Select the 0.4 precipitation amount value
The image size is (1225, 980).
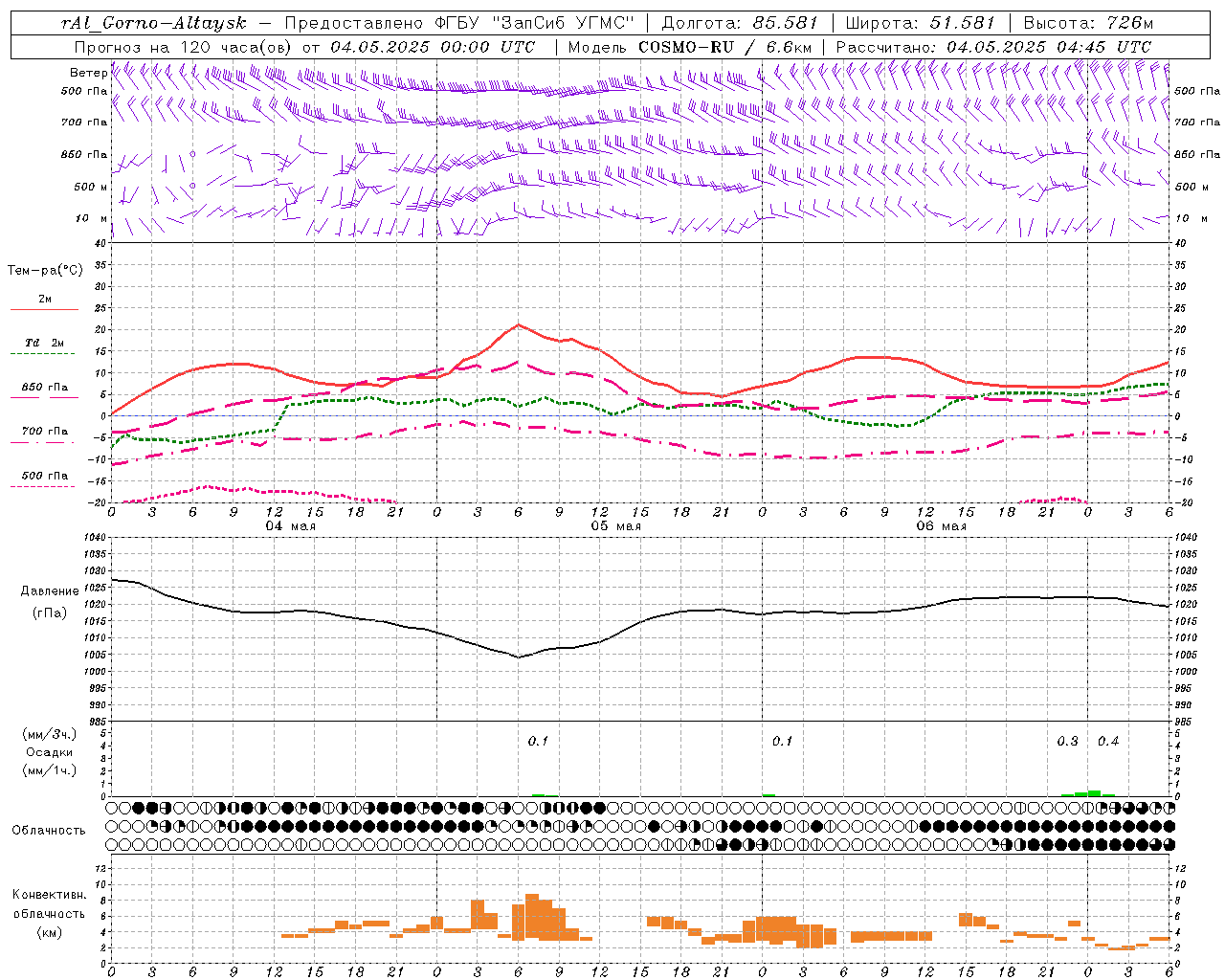click(x=1108, y=742)
